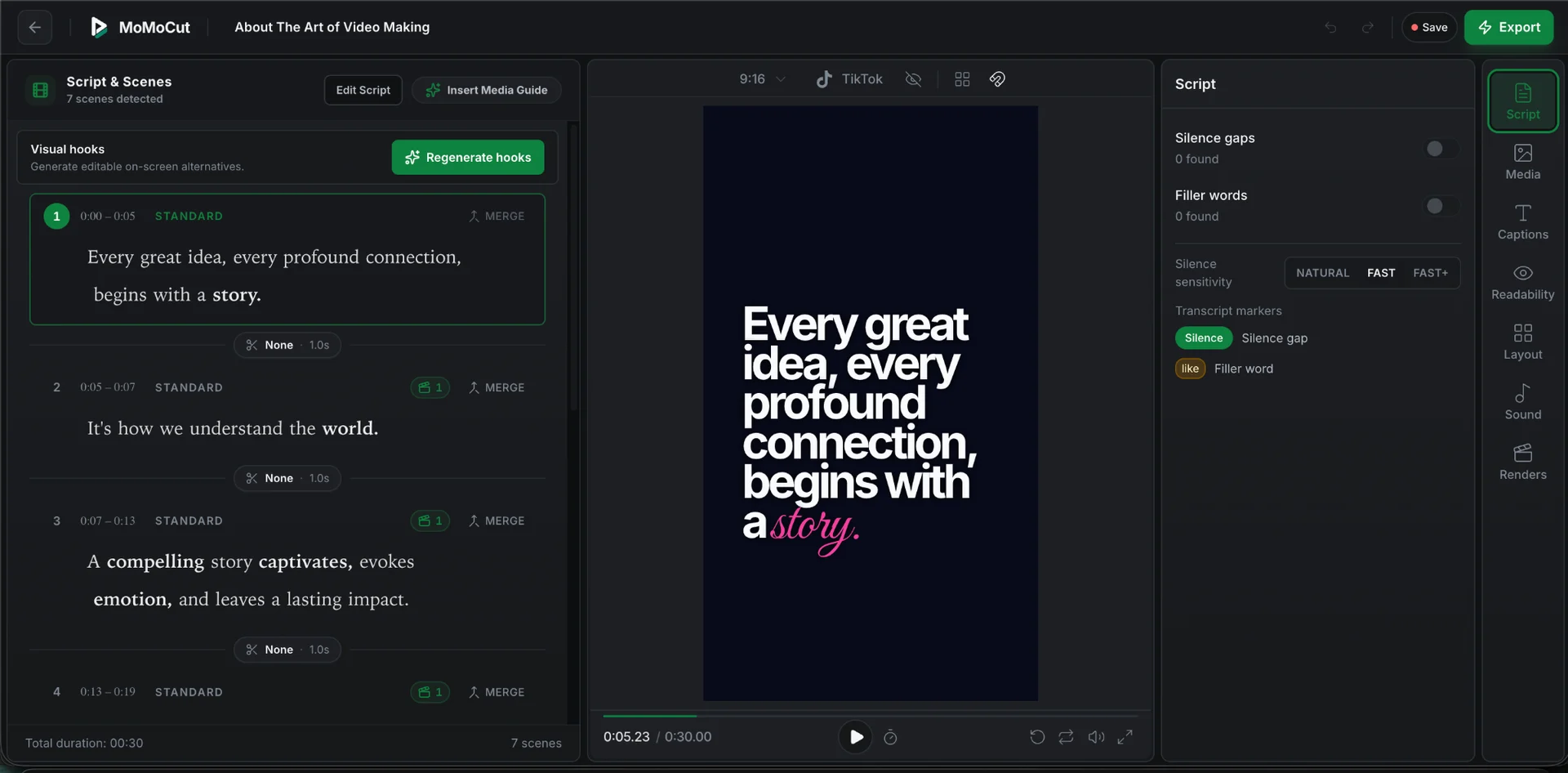Go back using the arrow button
This screenshot has height=773, width=1568.
coord(35,27)
